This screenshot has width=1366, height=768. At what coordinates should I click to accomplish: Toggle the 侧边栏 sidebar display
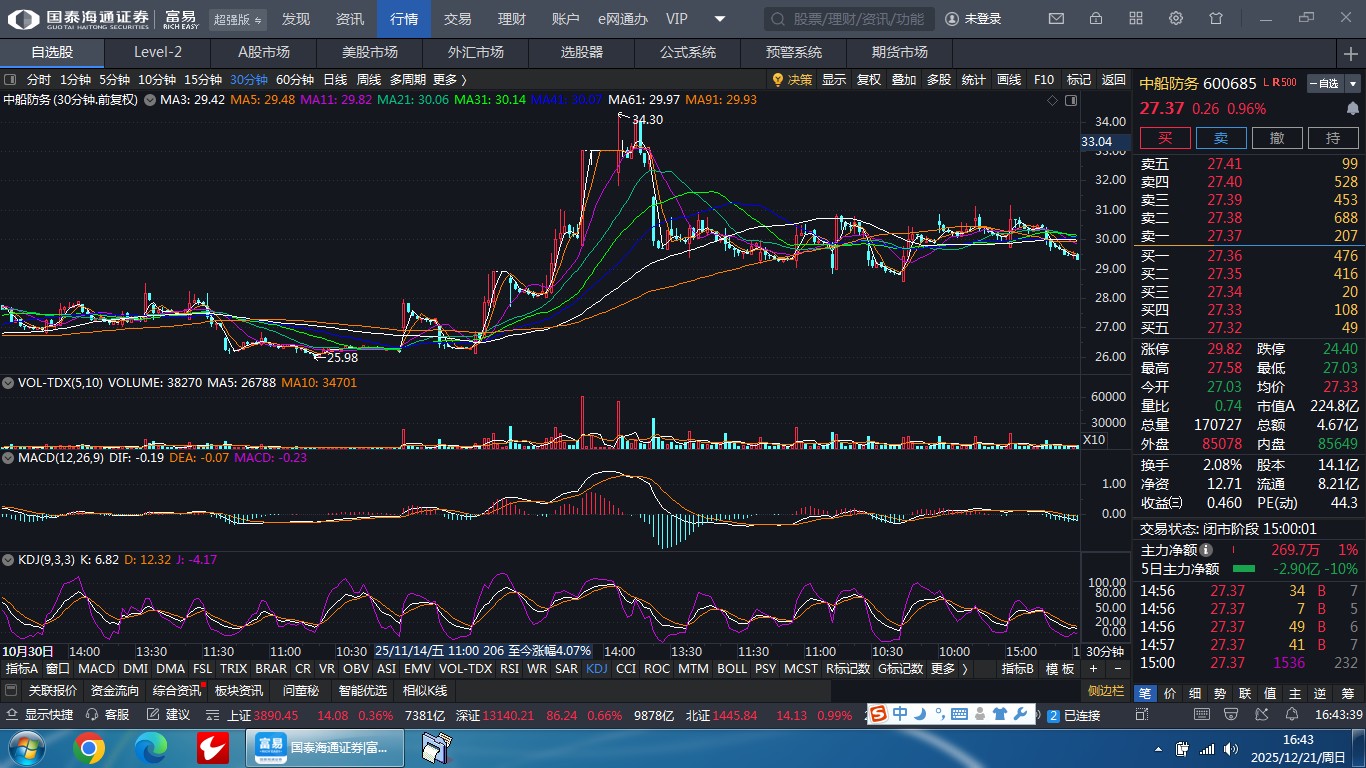point(1106,691)
